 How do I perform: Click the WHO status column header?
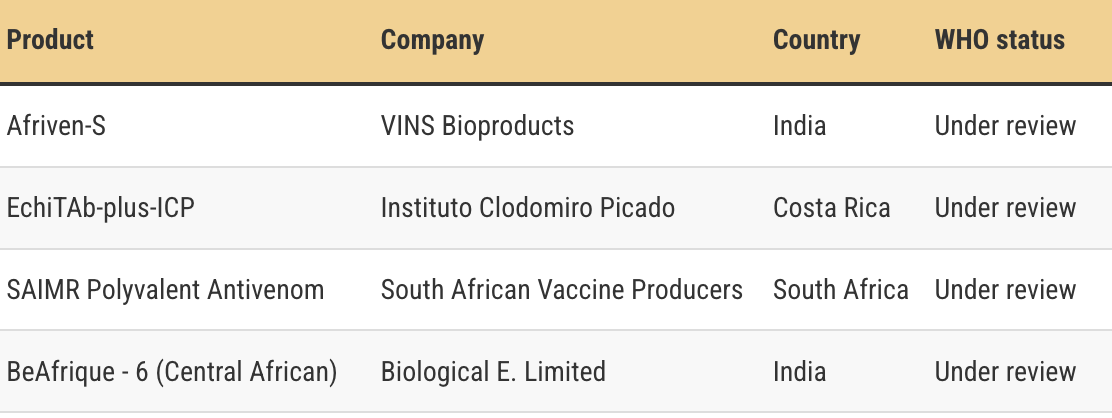pos(999,40)
